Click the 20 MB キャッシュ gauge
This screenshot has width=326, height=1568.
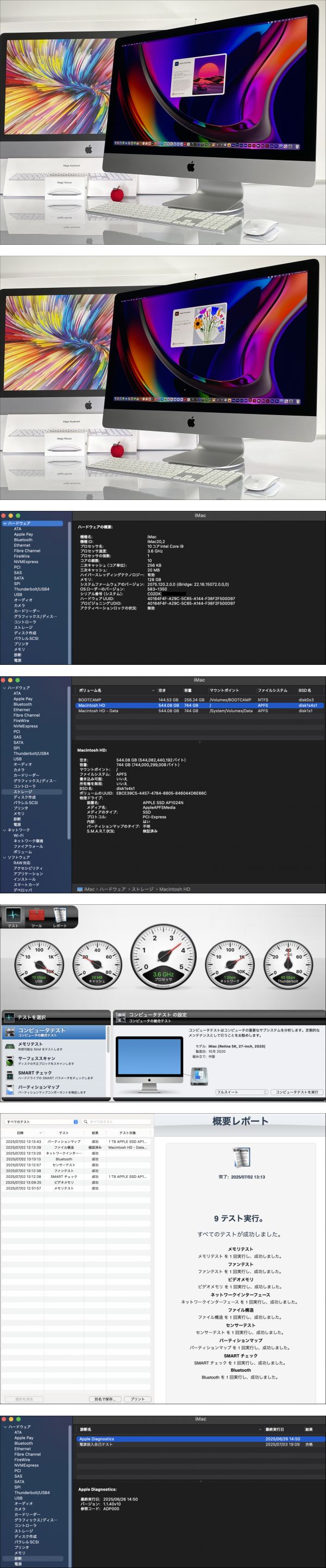97,965
